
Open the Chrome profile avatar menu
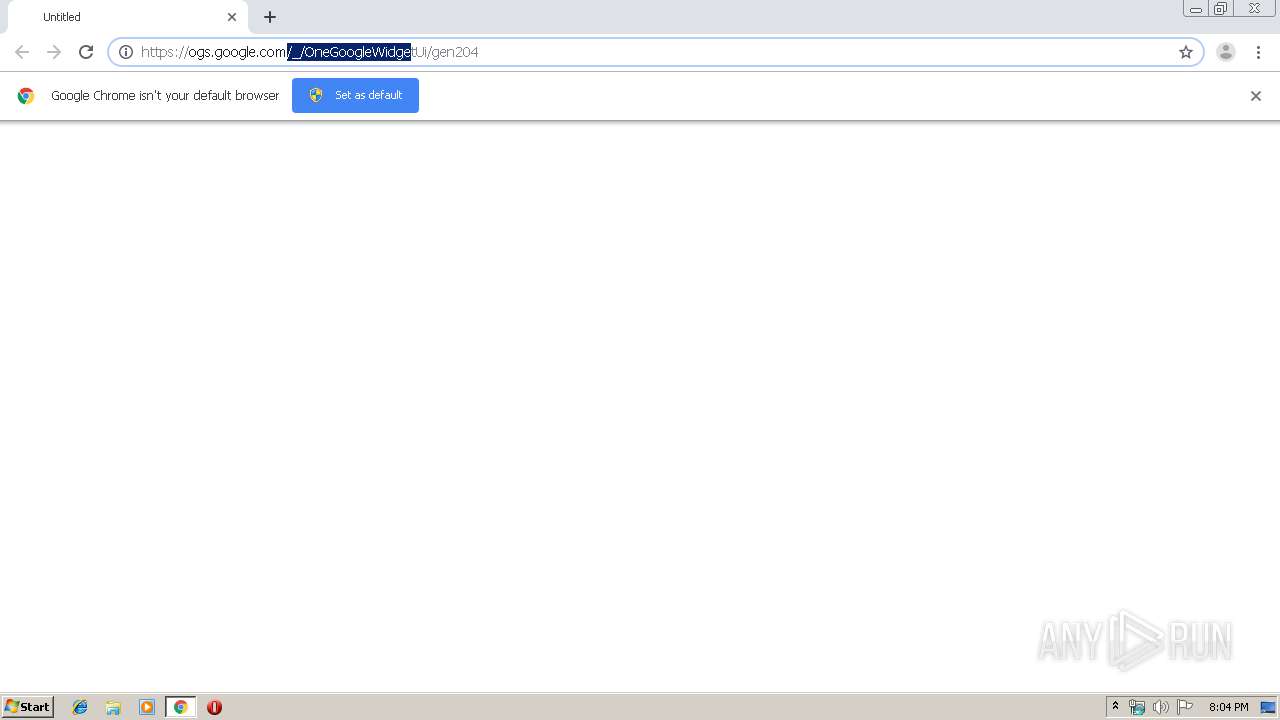[x=1226, y=52]
